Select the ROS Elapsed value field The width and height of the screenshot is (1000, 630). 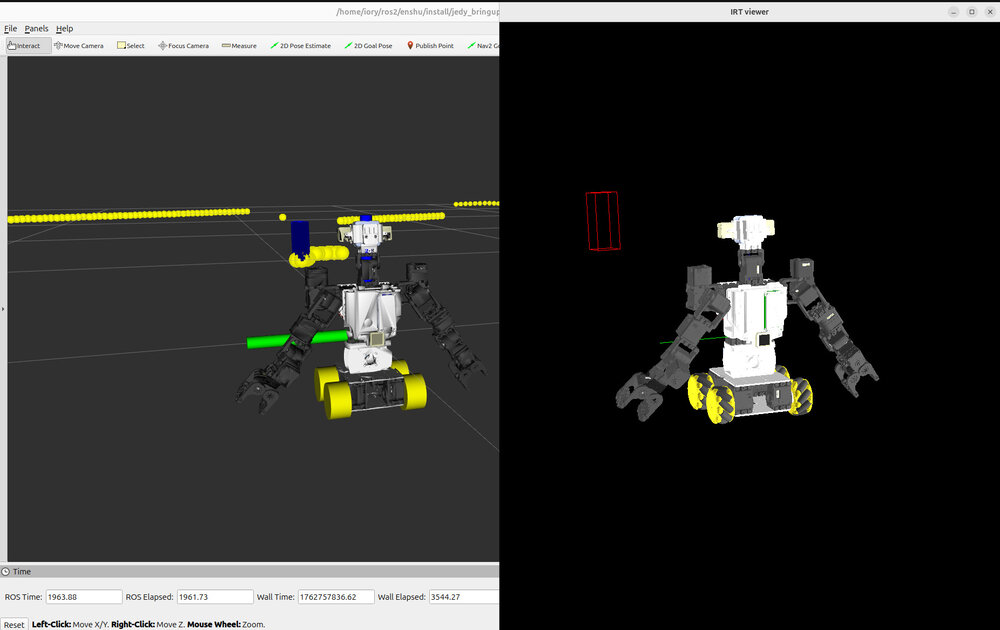[x=214, y=596]
